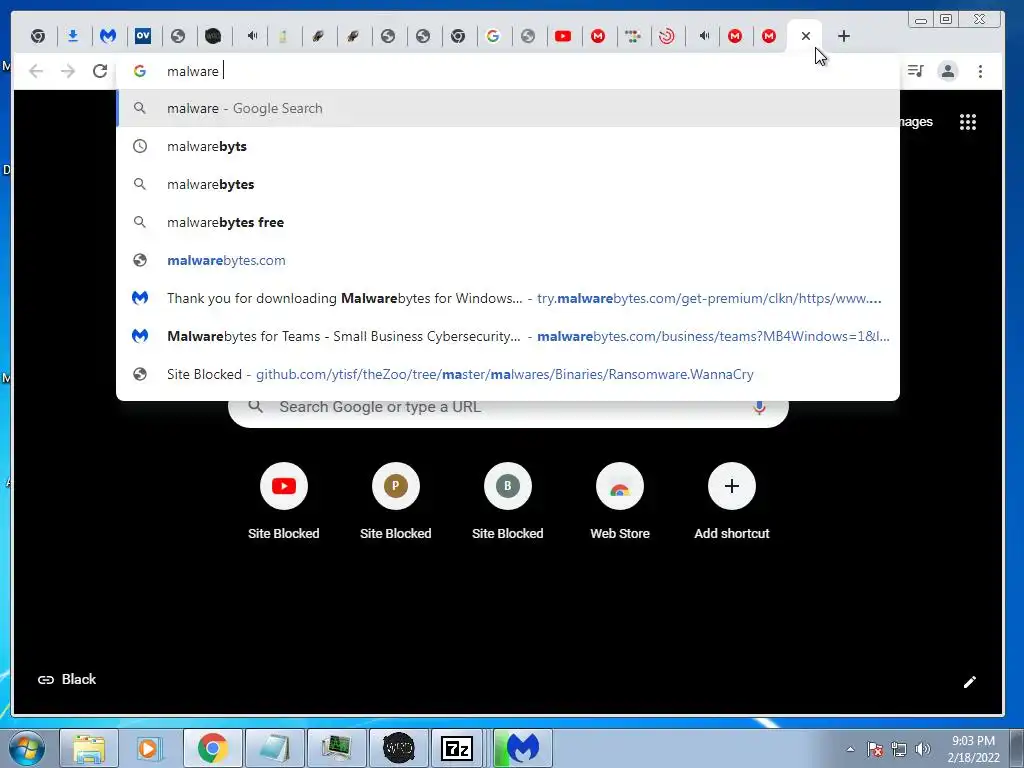Screen dimensions: 1024x768
Task: Open the tab with red spiral favicon
Action: coord(667,36)
